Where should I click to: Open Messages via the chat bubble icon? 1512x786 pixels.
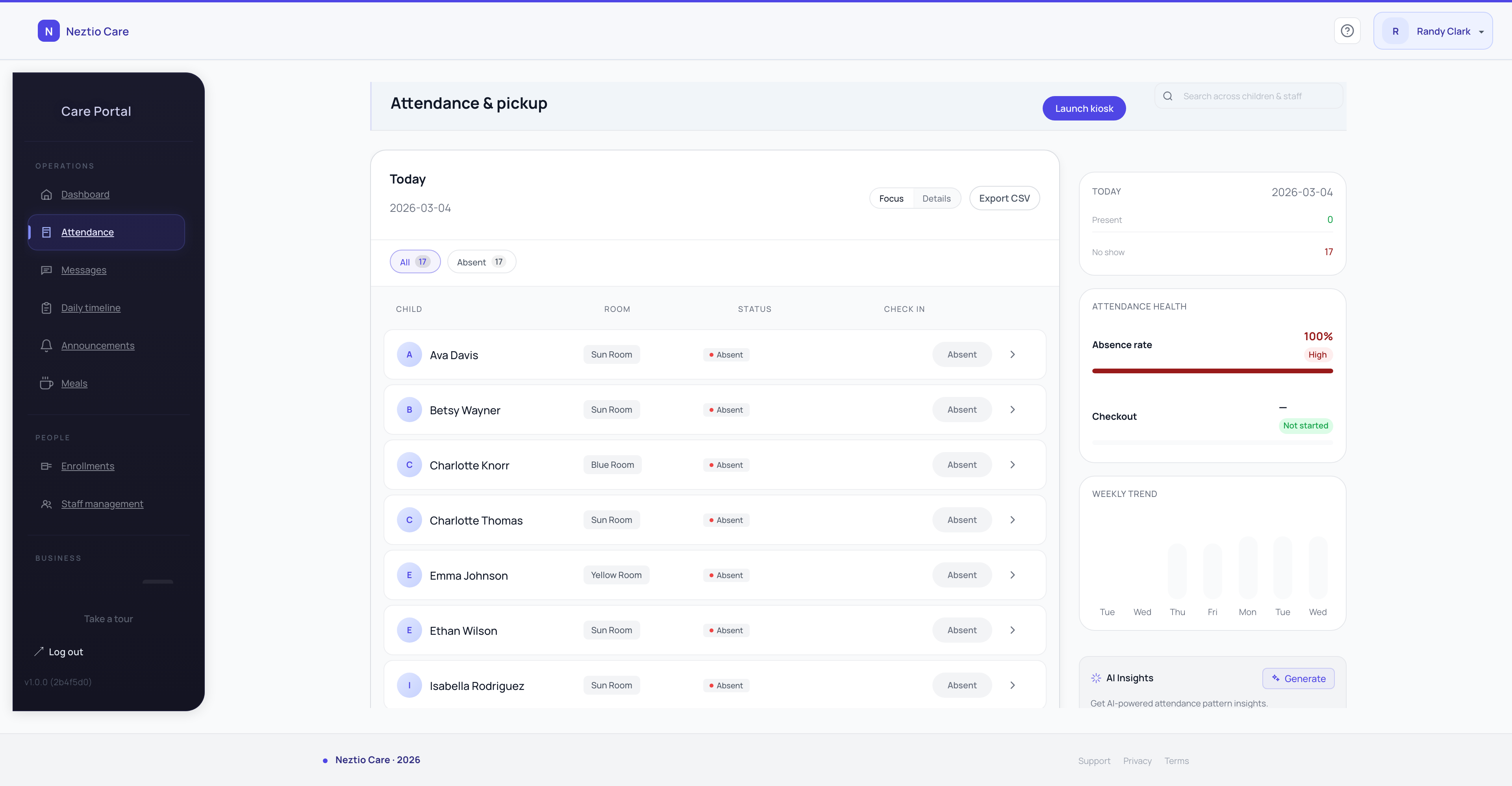[47, 270]
